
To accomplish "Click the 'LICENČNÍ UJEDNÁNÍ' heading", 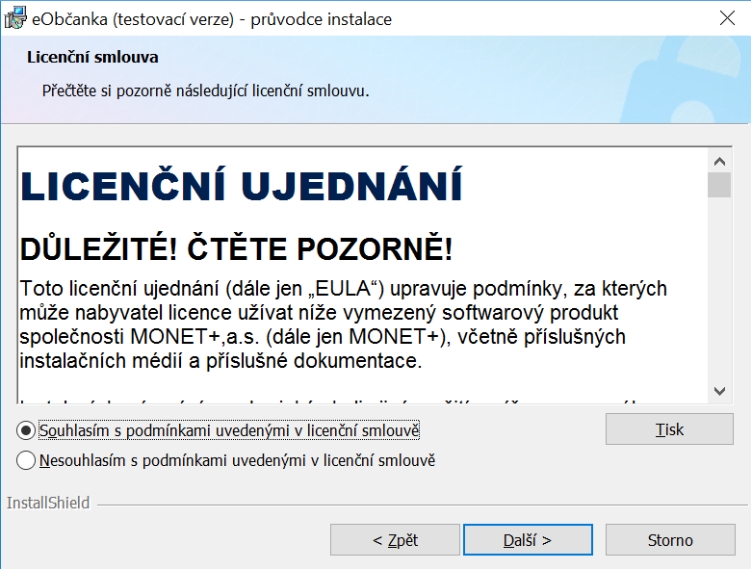I will point(241,184).
